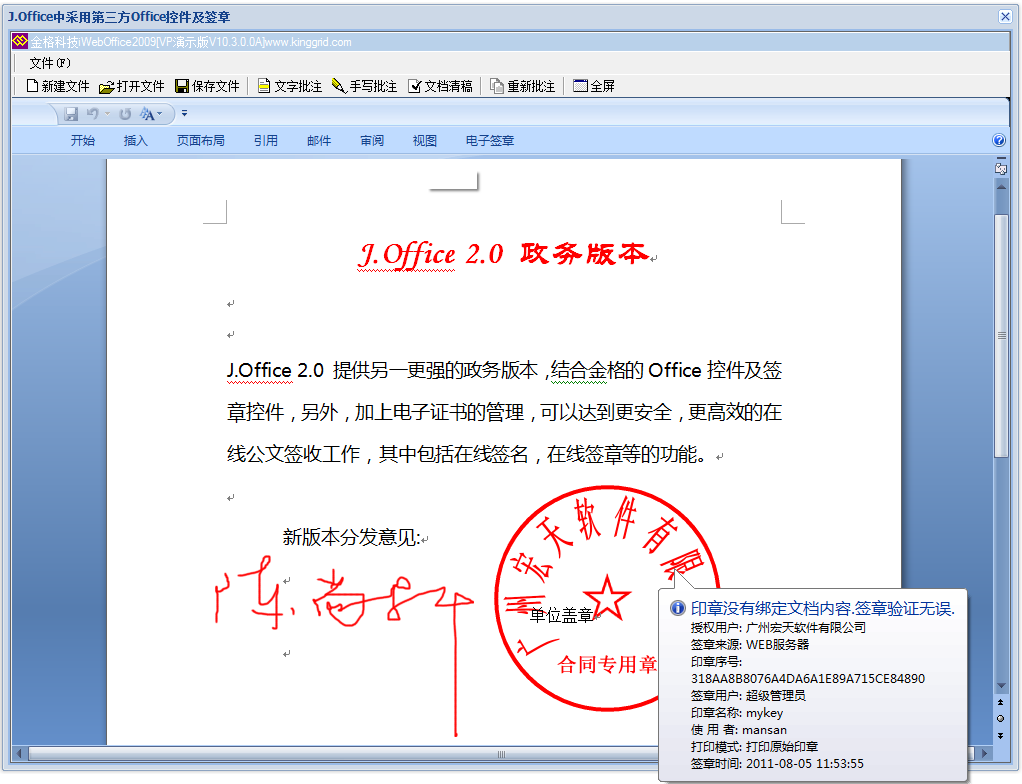Click the red 合同专用章 company seal
The image size is (1022, 784).
607,598
